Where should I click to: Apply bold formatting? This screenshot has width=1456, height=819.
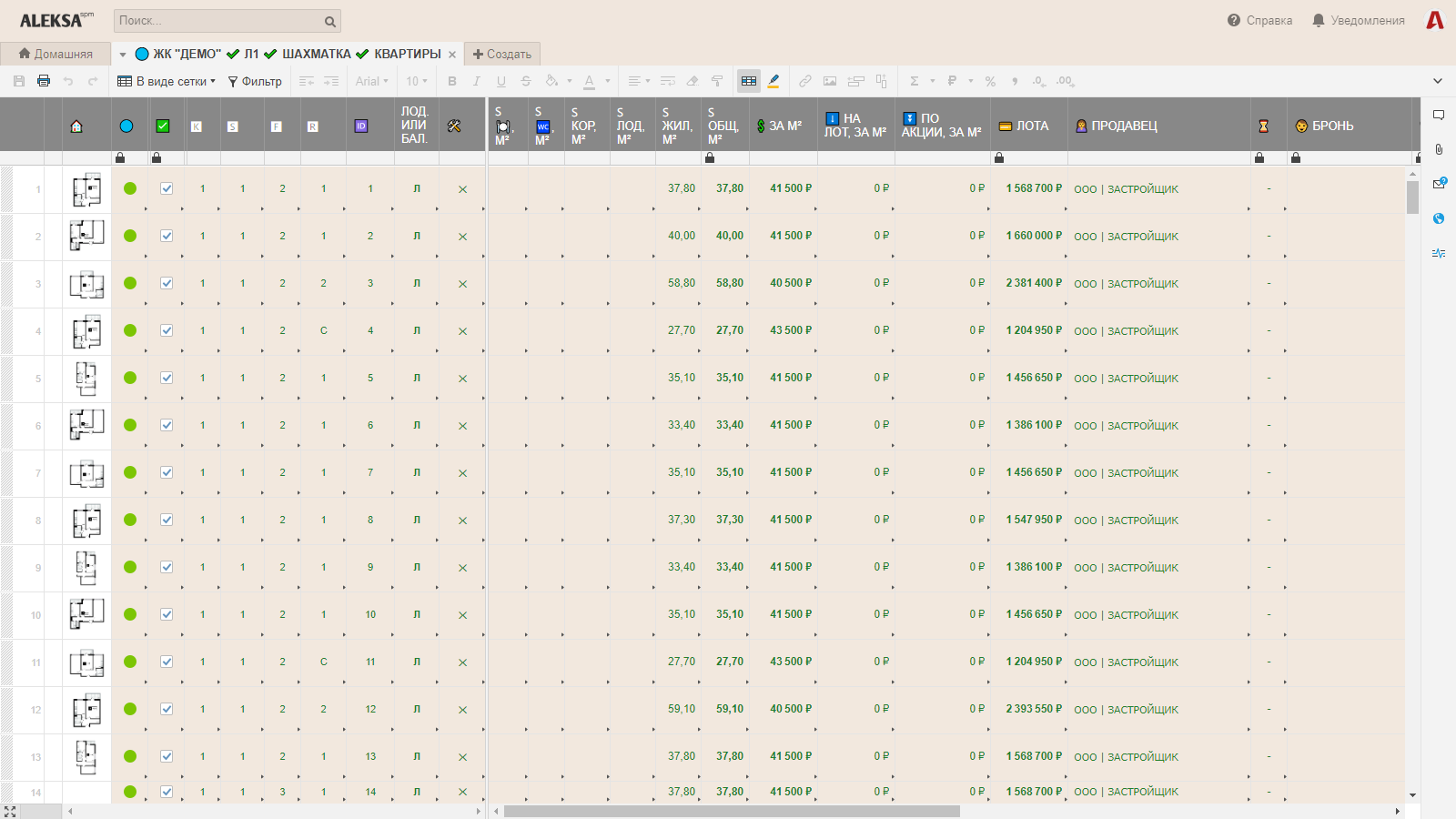pos(452,81)
